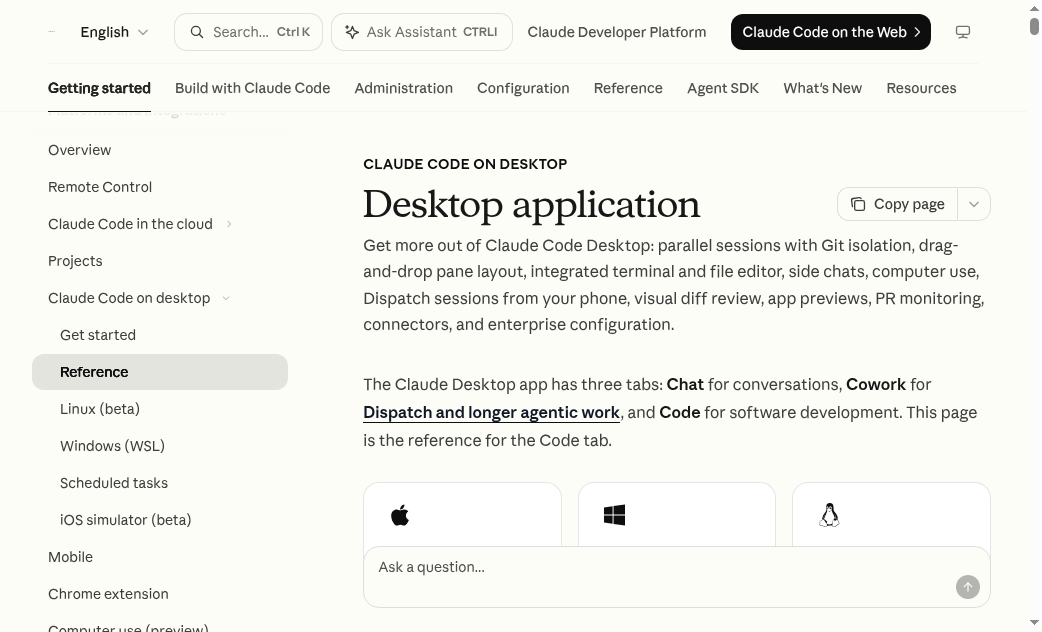Open the Apple macOS card
The width and height of the screenshot is (1042, 632).
tap(463, 515)
